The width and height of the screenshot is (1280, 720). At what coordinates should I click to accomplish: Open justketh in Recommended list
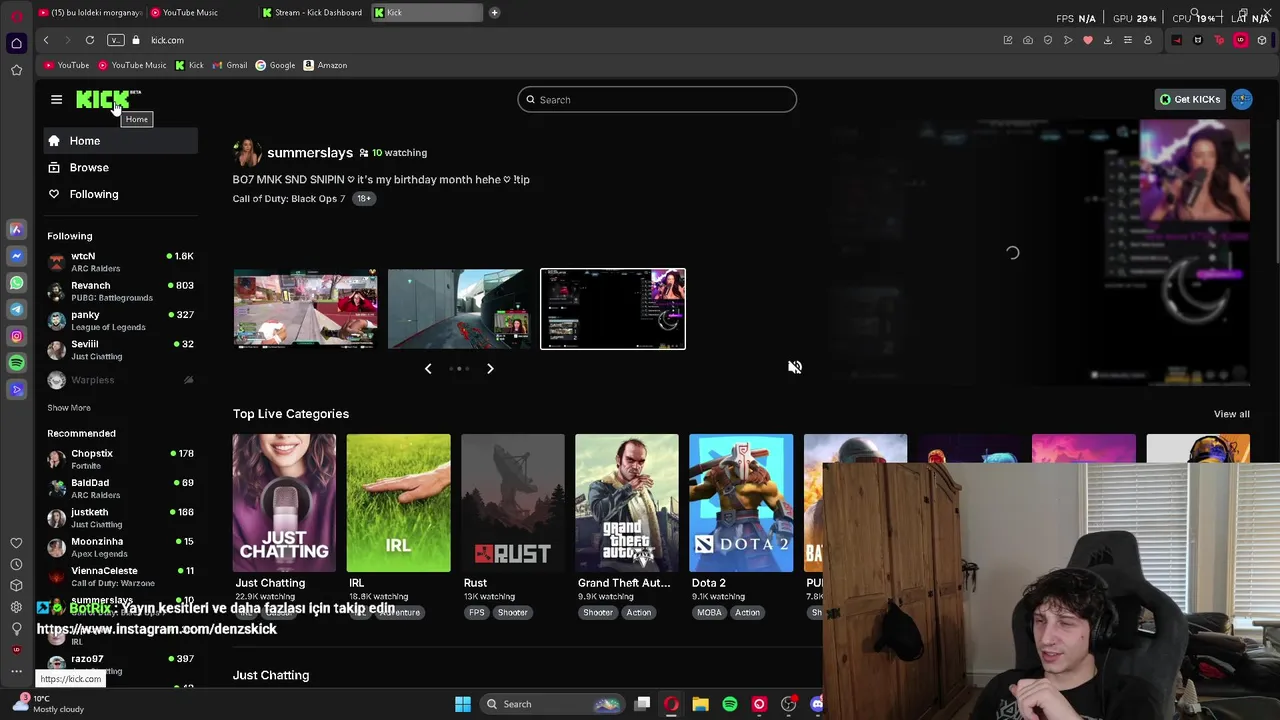[x=121, y=518]
